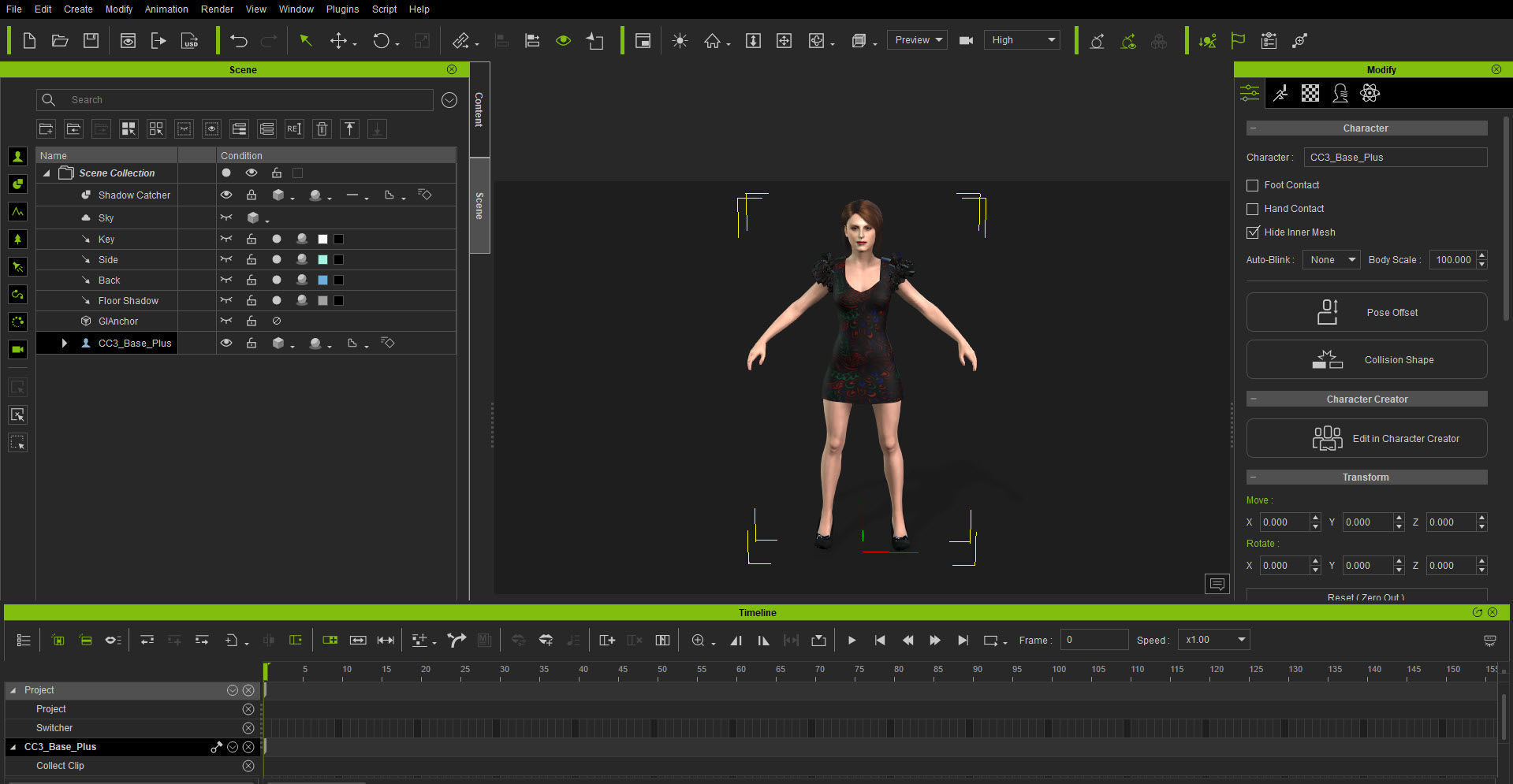Click the Save Project disk icon
The width and height of the screenshot is (1513, 784).
[91, 40]
